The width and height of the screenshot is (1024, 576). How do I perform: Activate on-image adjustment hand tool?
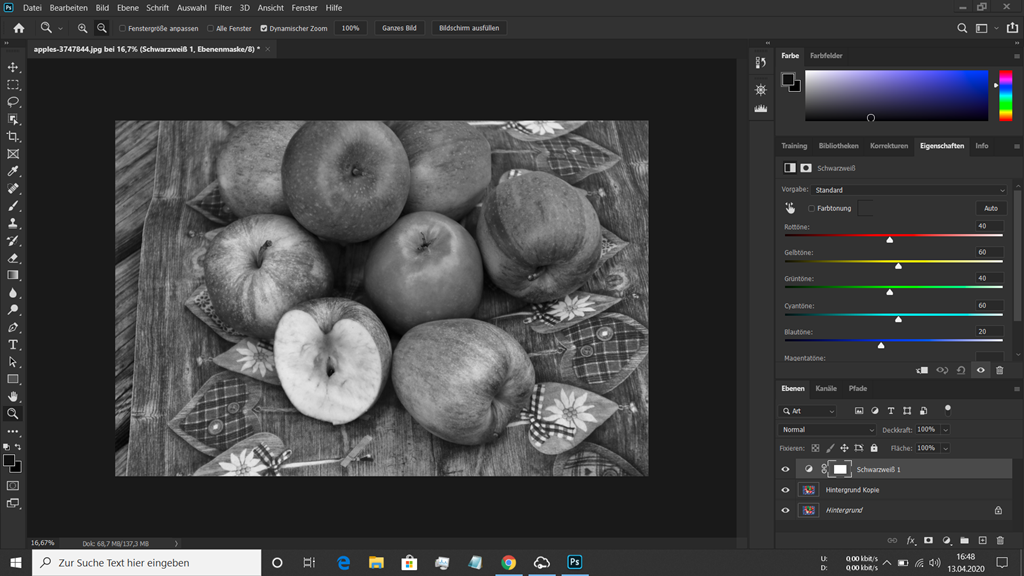pyautogui.click(x=790, y=208)
